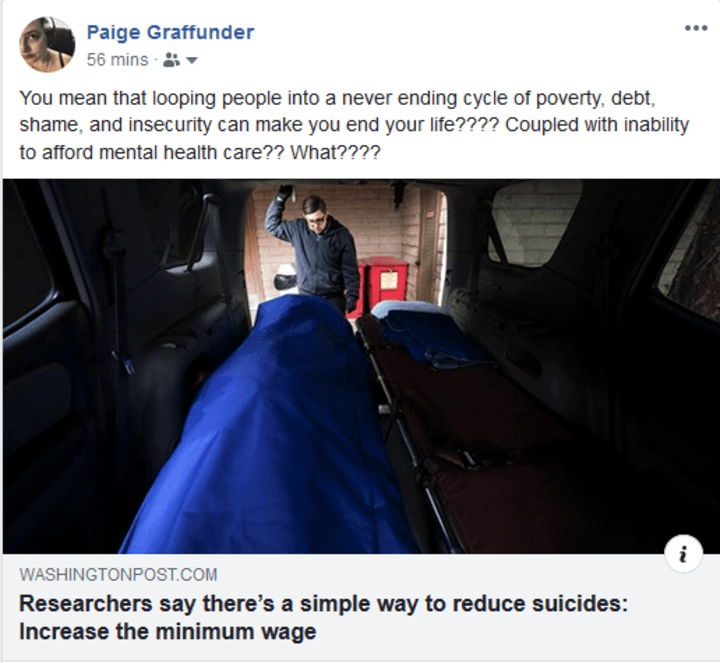
Task: Click the info "i" icon on article image
Action: (x=684, y=553)
